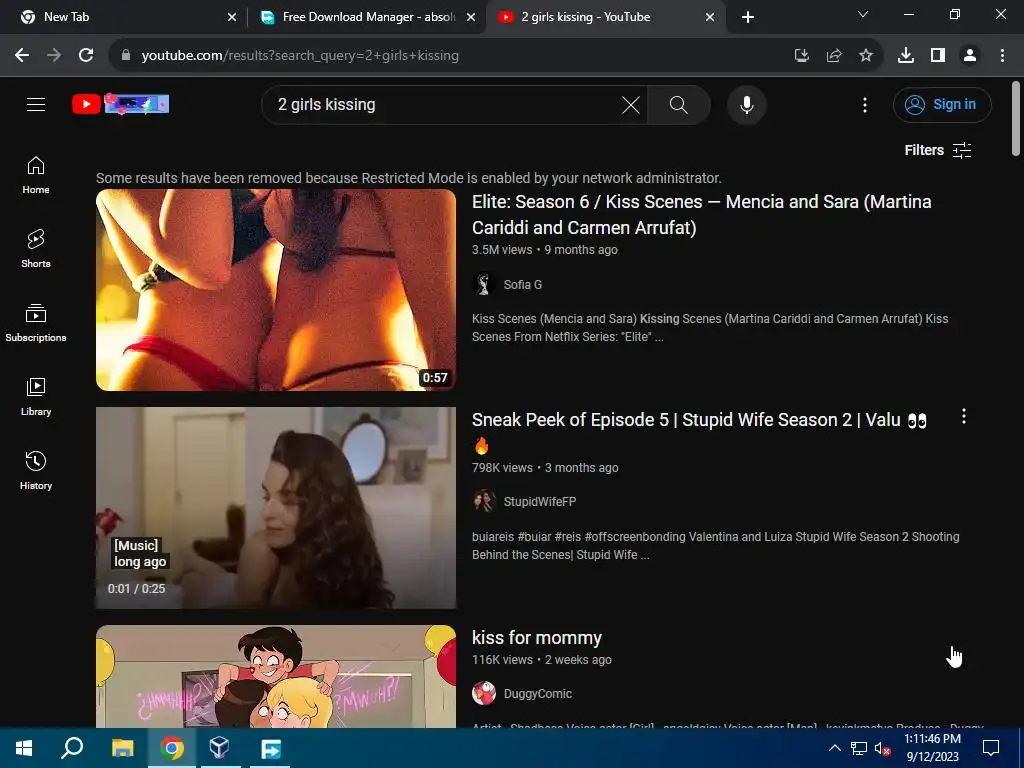1024x768 pixels.
Task: Open the Windows Start menu
Action: pyautogui.click(x=24, y=748)
